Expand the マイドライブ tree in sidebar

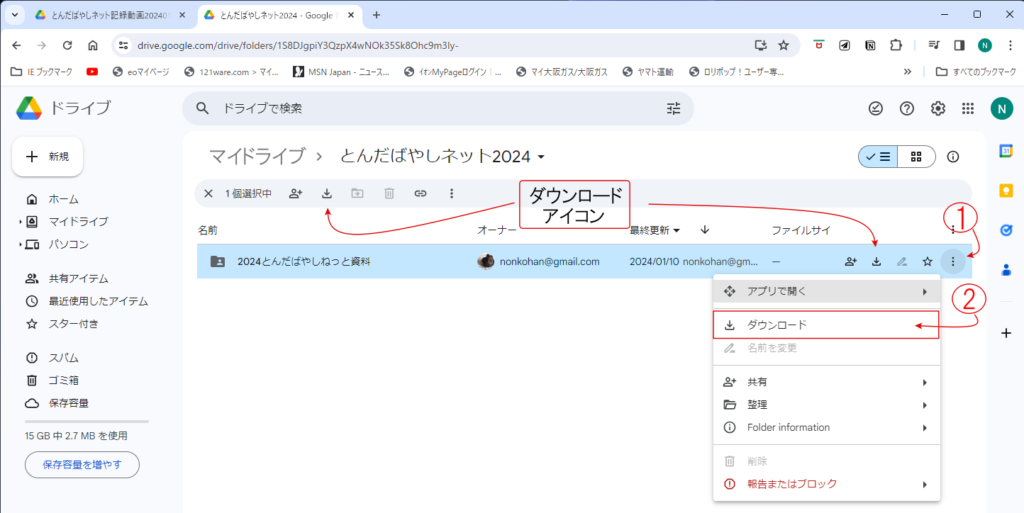(x=20, y=221)
